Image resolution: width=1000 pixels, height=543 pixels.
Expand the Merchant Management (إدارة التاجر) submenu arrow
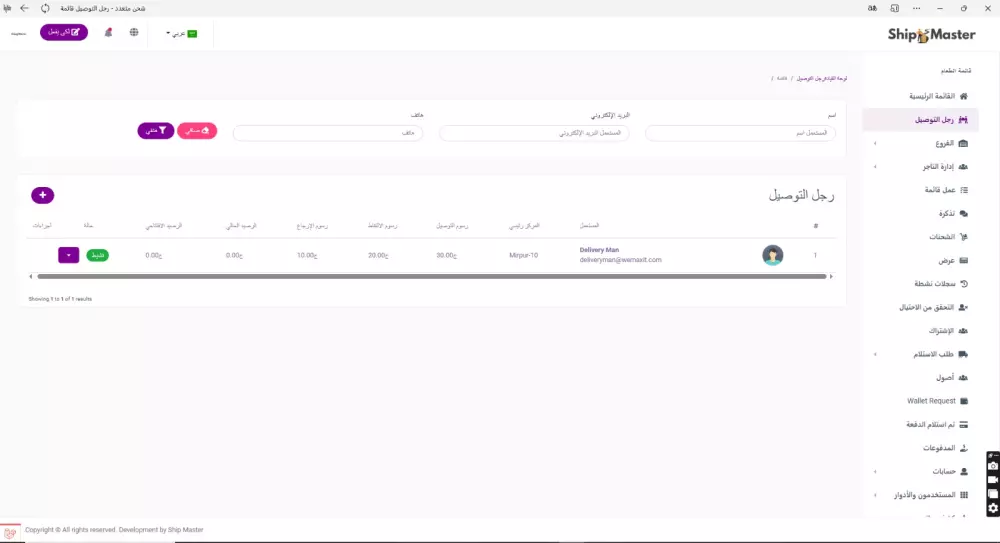[875, 167]
